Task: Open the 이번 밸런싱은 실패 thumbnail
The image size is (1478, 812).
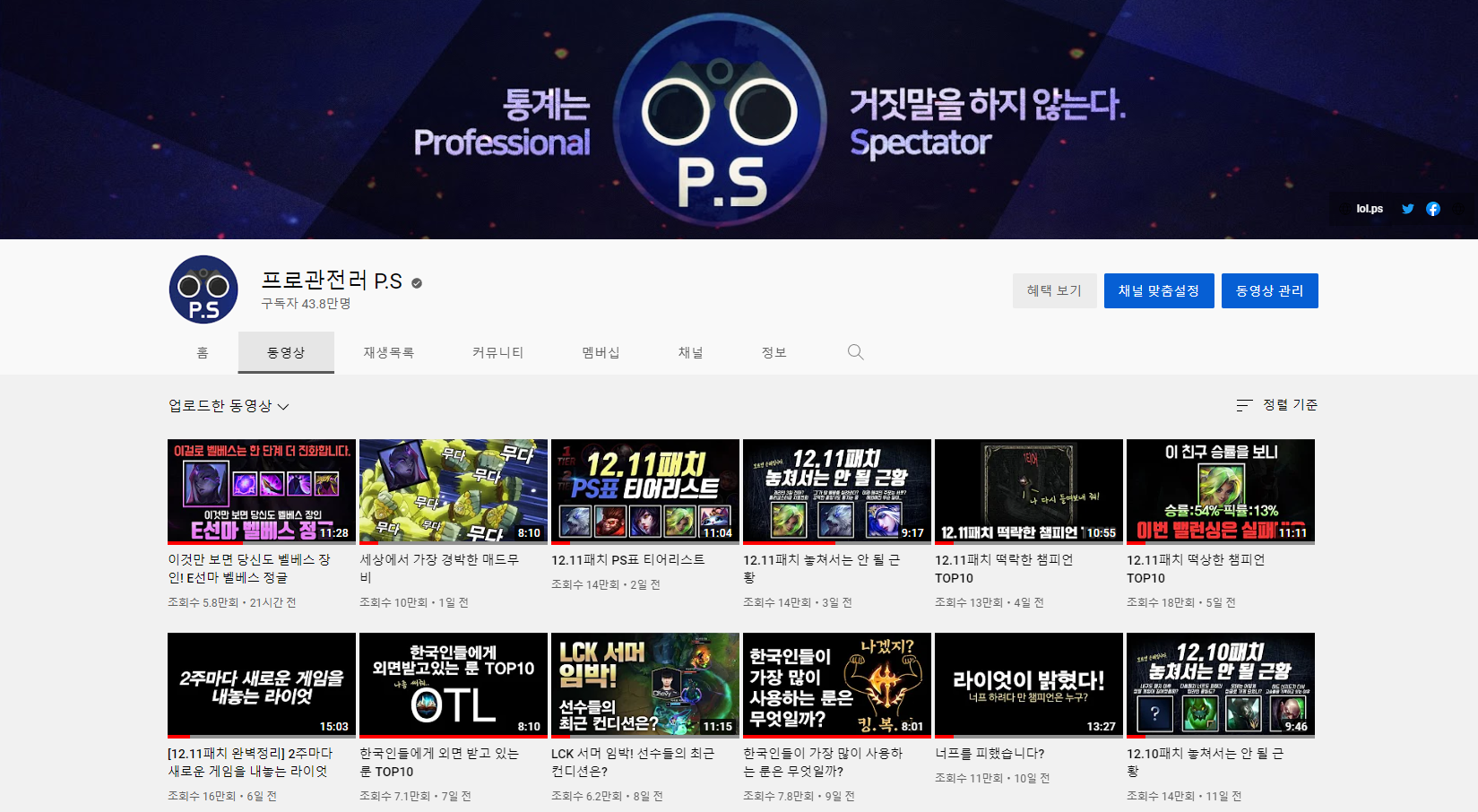Action: (x=1221, y=491)
